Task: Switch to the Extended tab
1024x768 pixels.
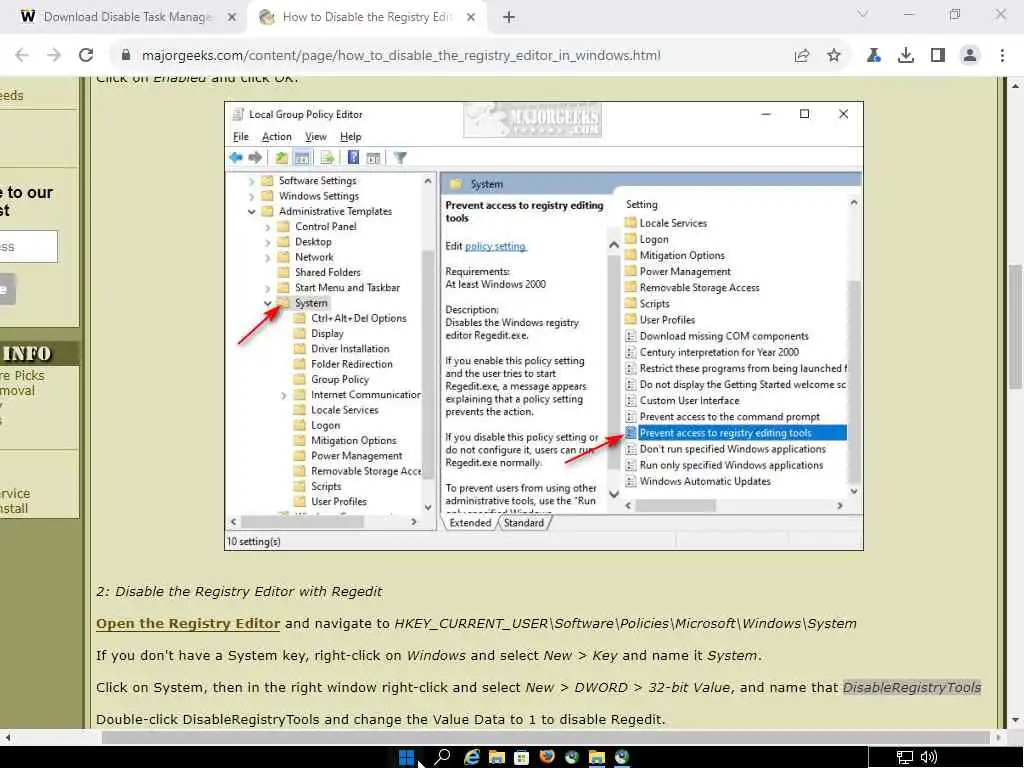Action: [470, 522]
